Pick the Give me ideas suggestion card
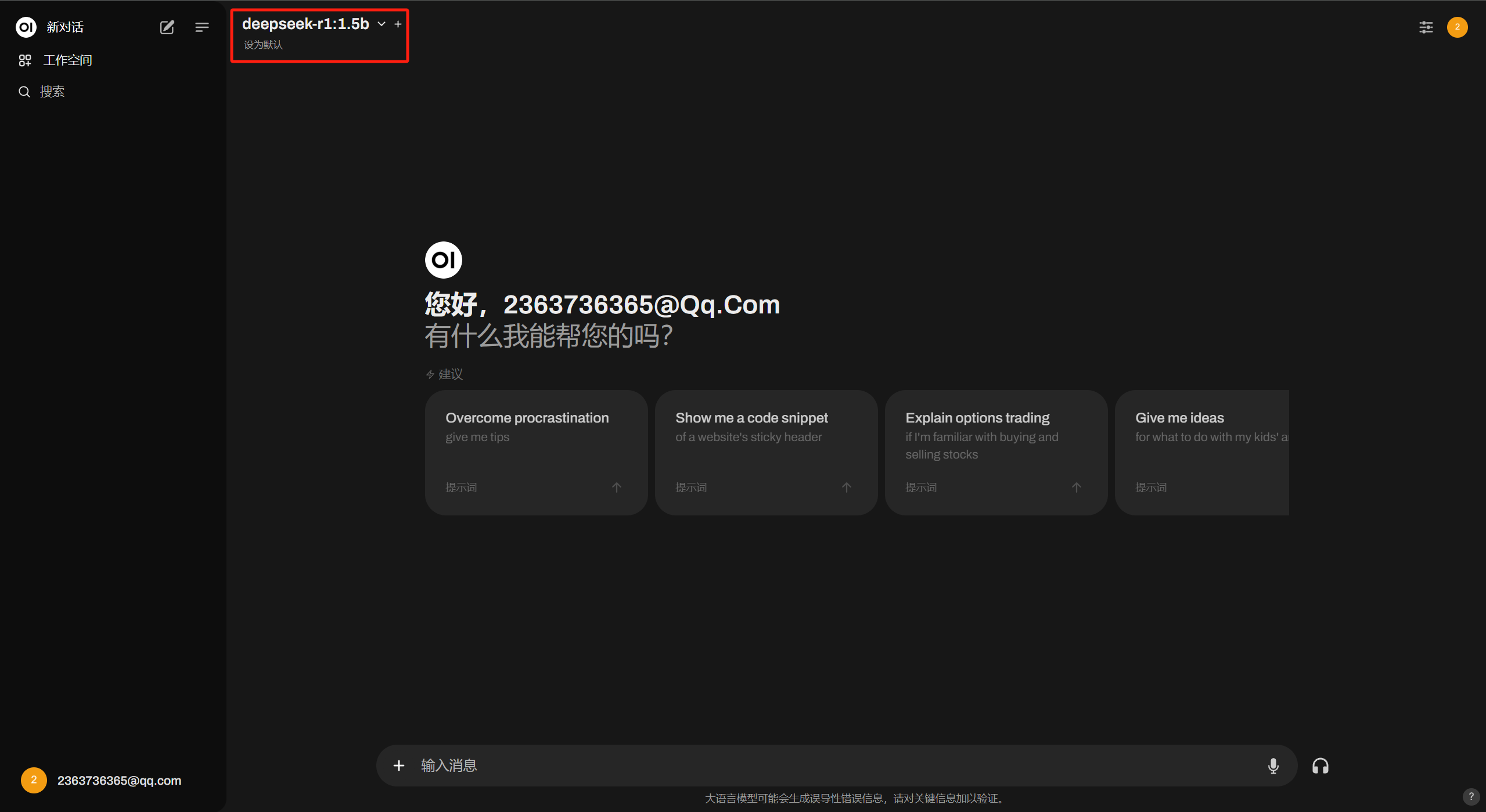Image resolution: width=1486 pixels, height=812 pixels. (x=1201, y=452)
